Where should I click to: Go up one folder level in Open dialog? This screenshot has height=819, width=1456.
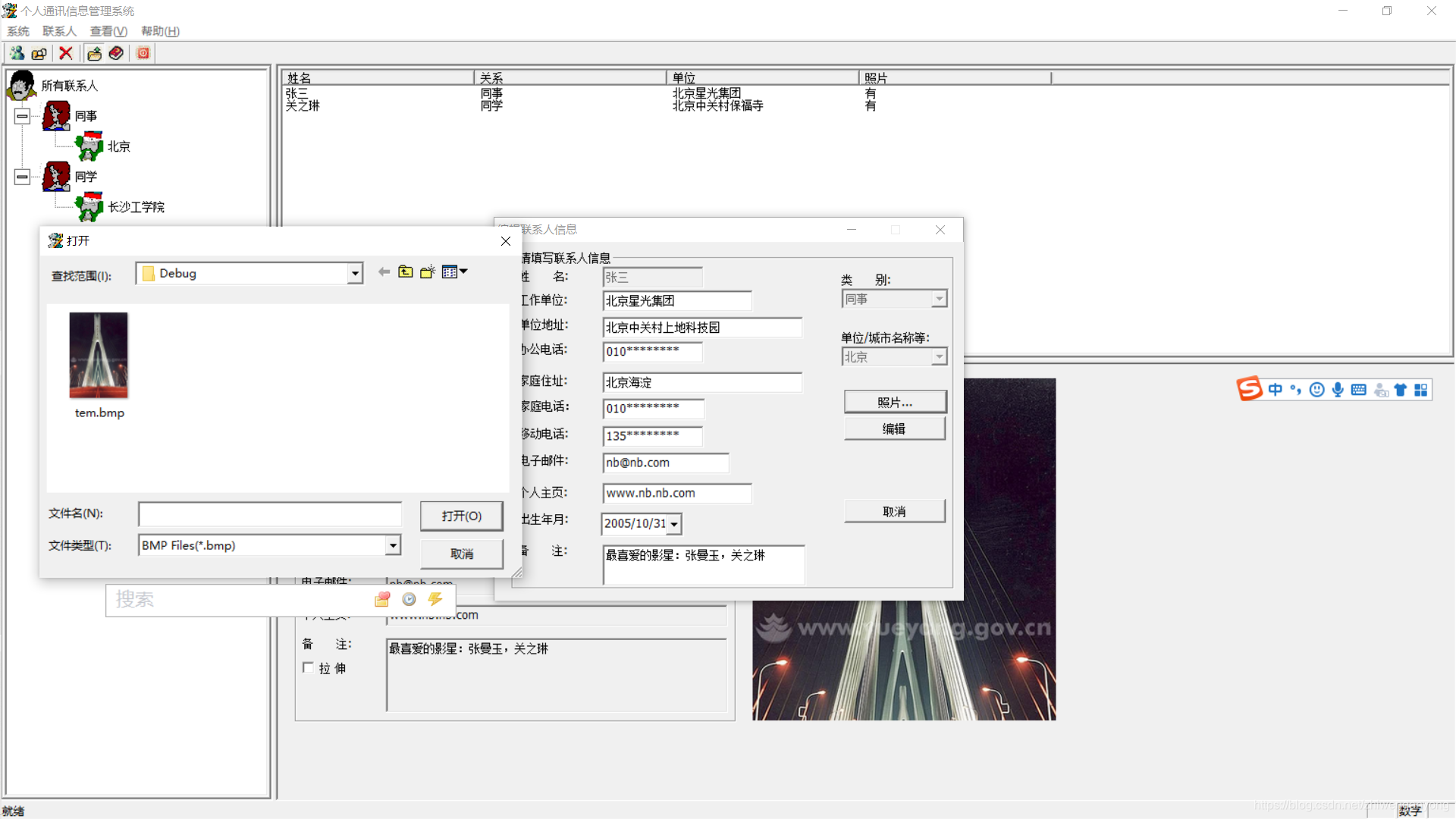click(x=406, y=272)
